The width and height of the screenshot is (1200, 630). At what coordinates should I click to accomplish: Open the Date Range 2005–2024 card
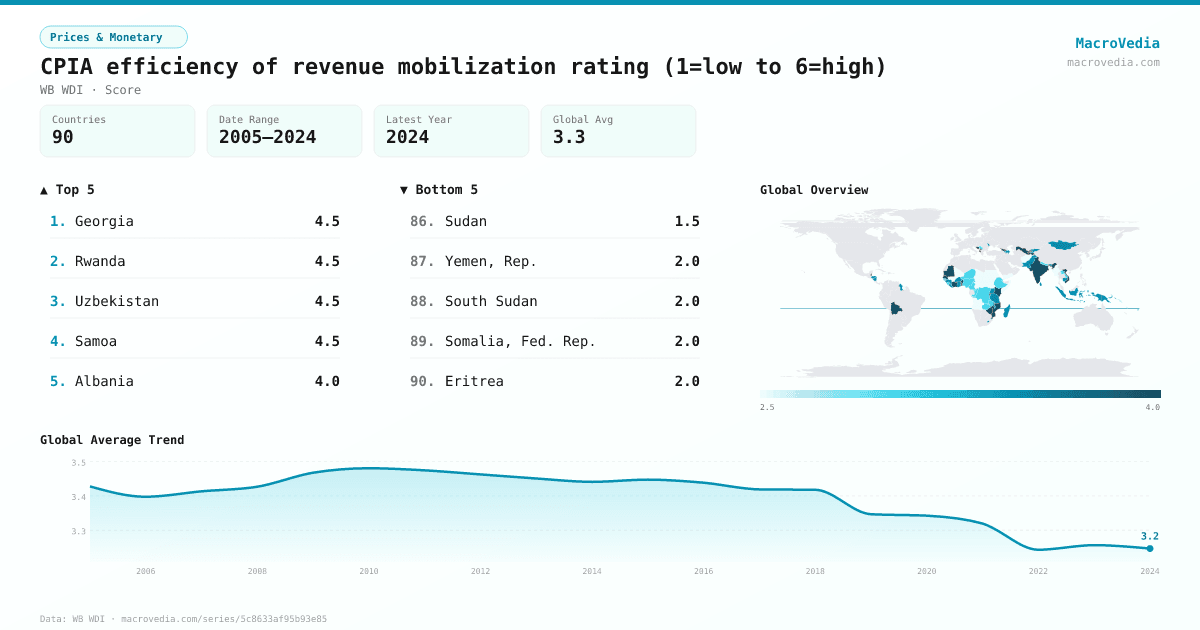click(284, 131)
